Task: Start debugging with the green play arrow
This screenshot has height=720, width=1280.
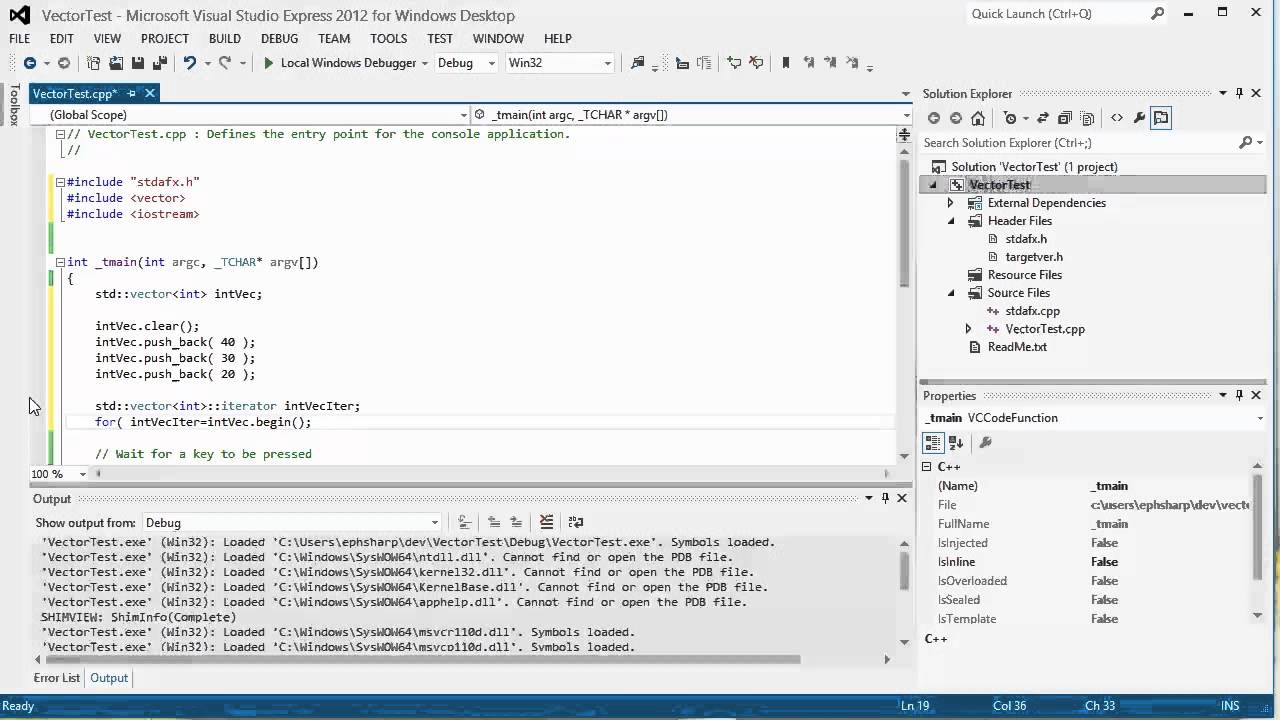Action: [x=268, y=63]
